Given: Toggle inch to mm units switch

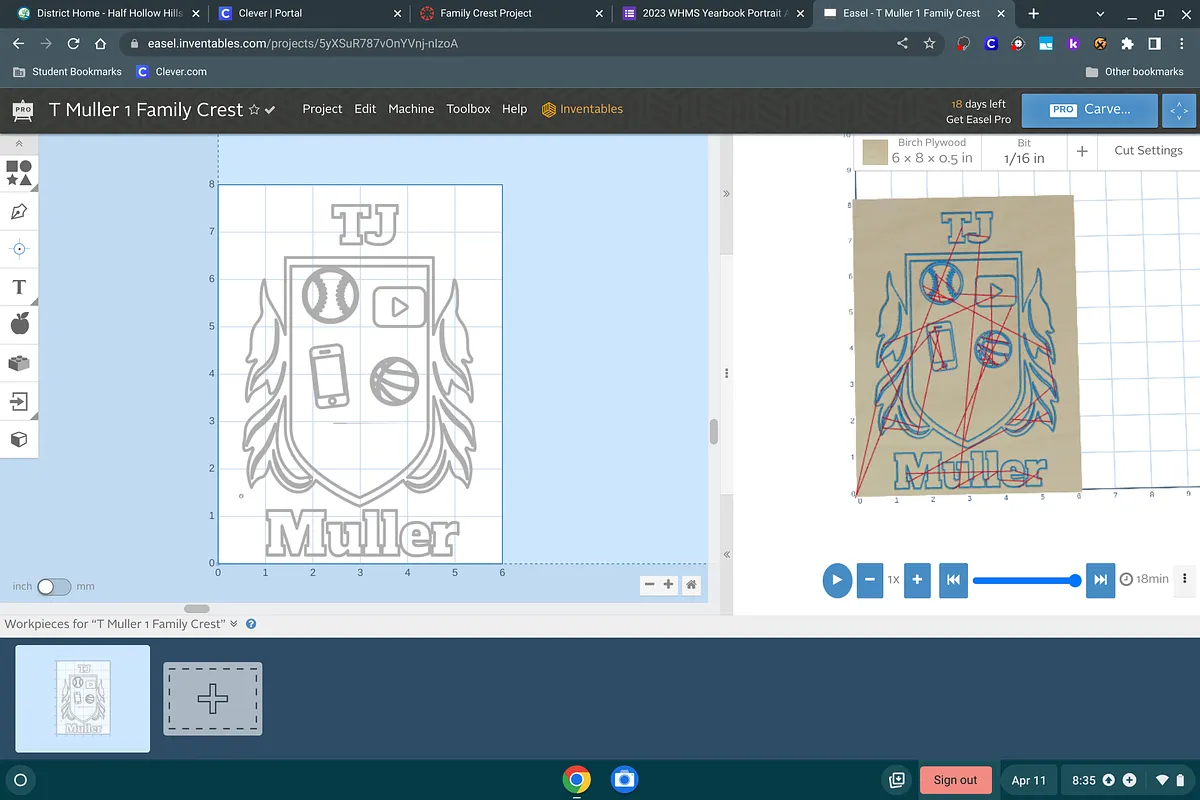Looking at the screenshot, I should click(54, 586).
